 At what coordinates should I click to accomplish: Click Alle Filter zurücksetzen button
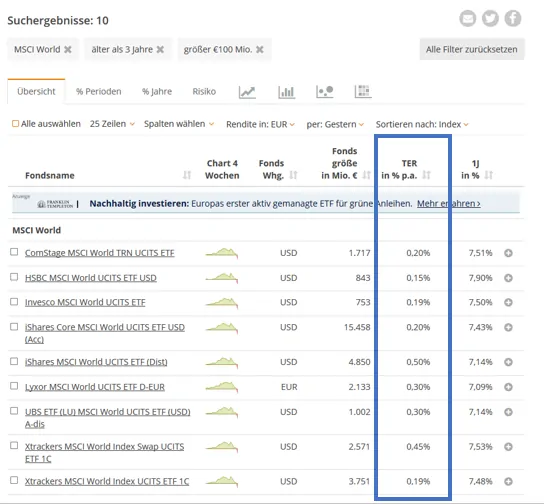[472, 49]
